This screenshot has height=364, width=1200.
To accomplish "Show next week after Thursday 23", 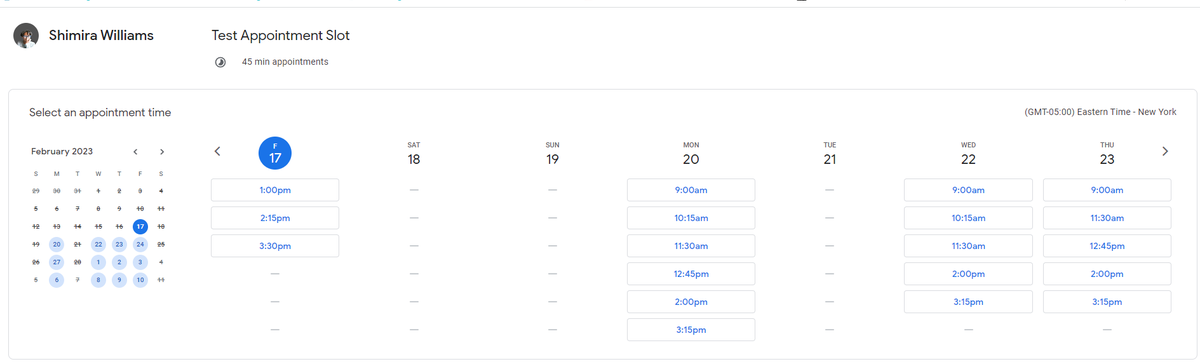I will [1164, 152].
